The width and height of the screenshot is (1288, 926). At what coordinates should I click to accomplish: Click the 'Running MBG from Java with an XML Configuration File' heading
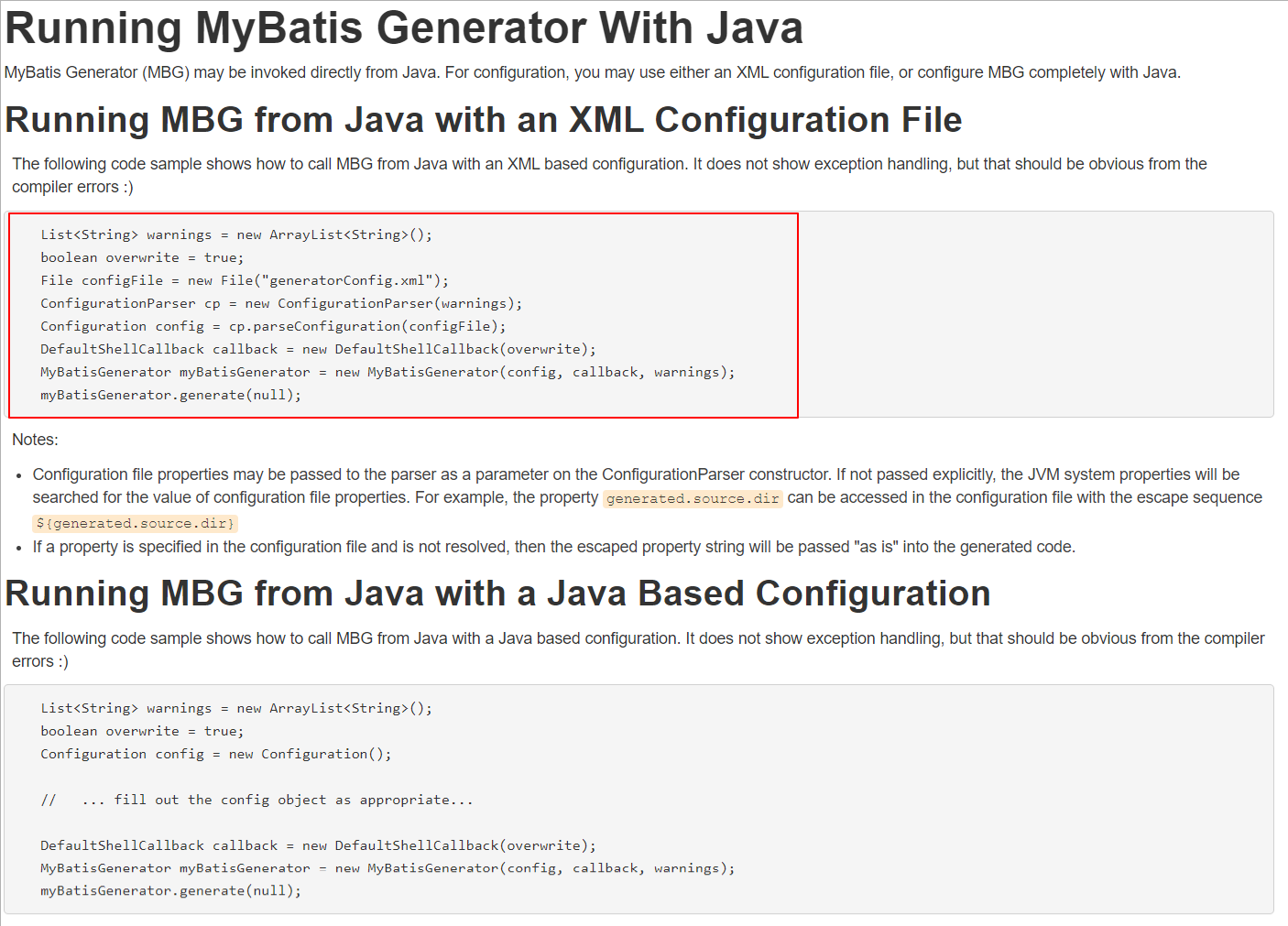484,120
